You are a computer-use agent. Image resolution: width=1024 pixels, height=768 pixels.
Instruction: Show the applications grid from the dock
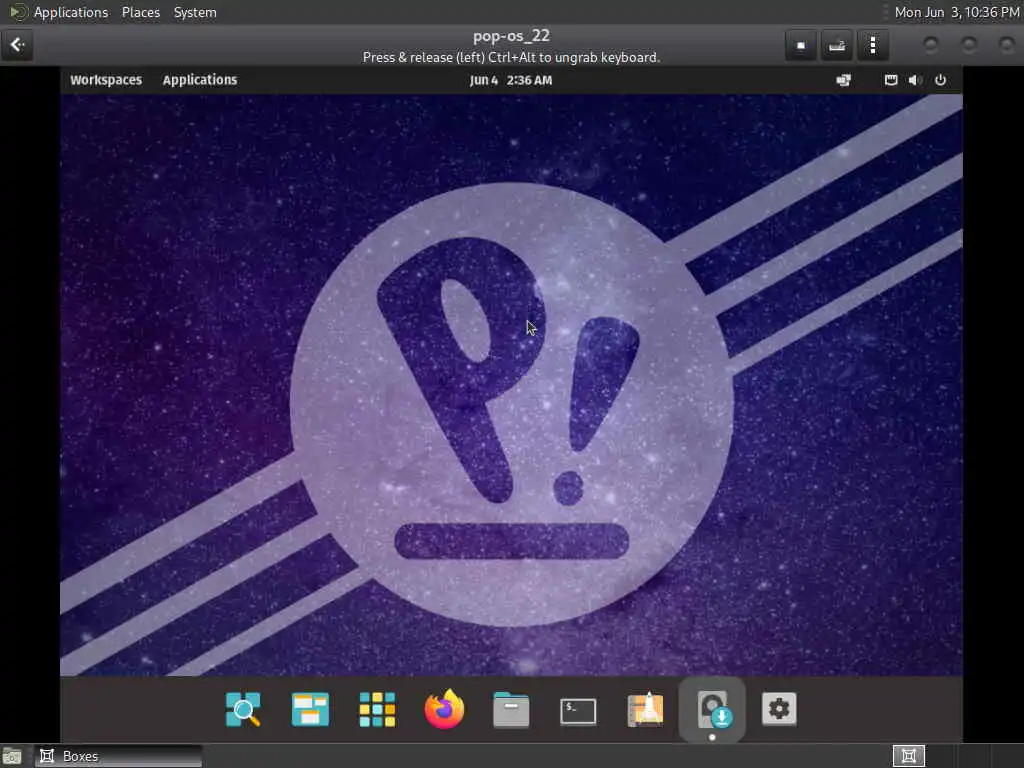tap(377, 709)
